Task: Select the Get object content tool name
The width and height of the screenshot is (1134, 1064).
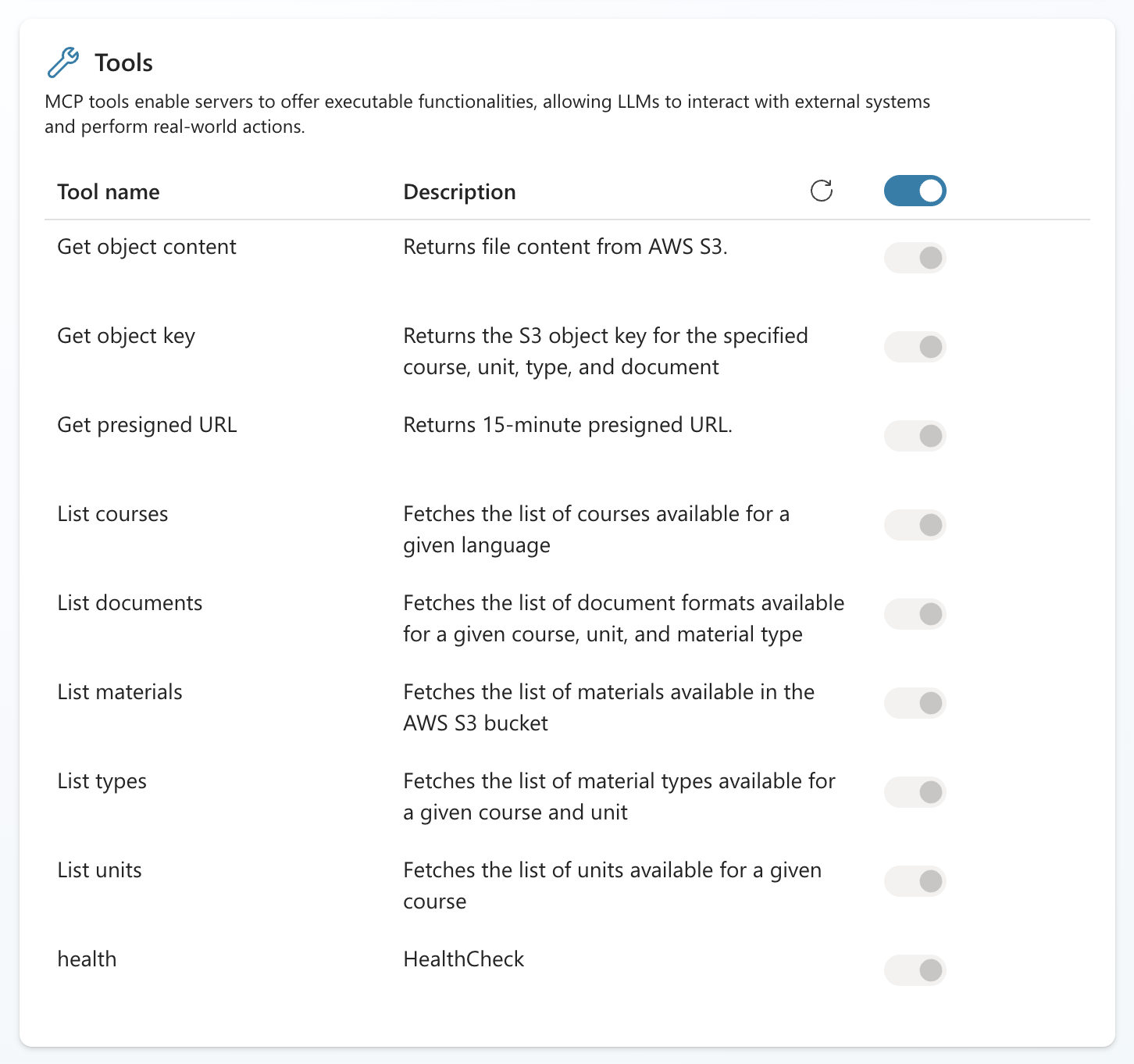Action: tap(146, 247)
